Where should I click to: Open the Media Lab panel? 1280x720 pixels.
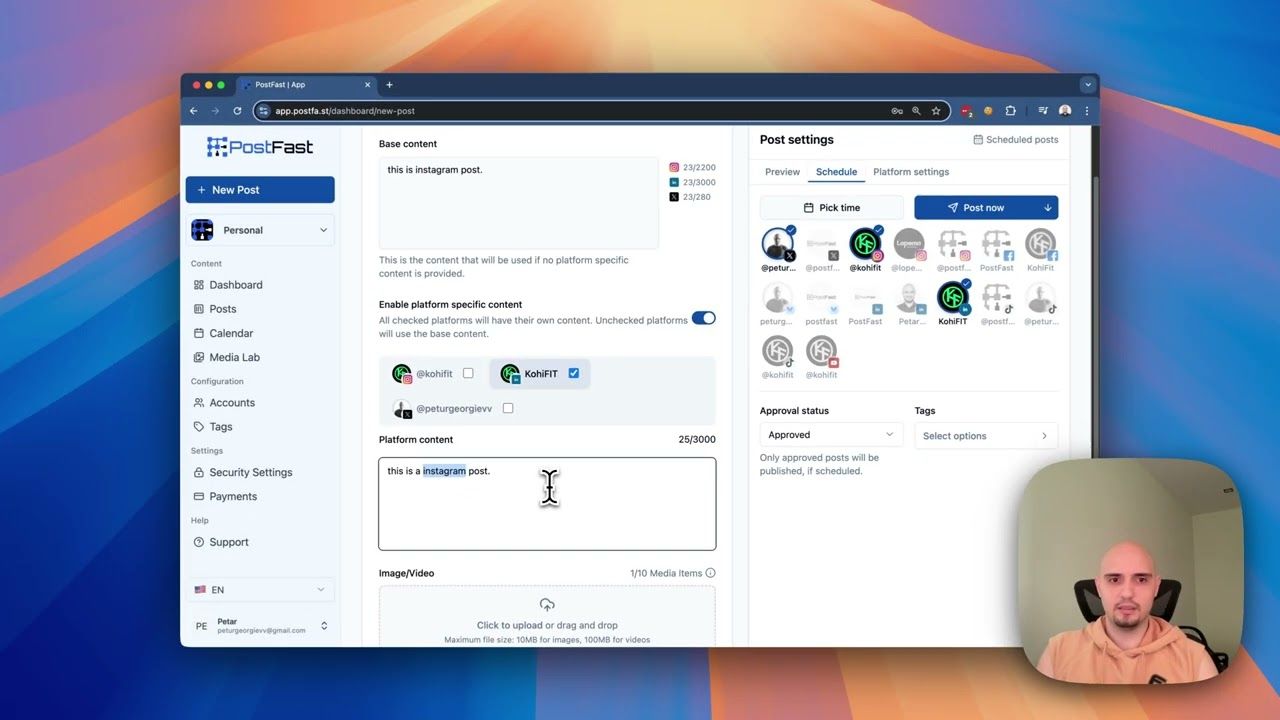pyautogui.click(x=235, y=357)
